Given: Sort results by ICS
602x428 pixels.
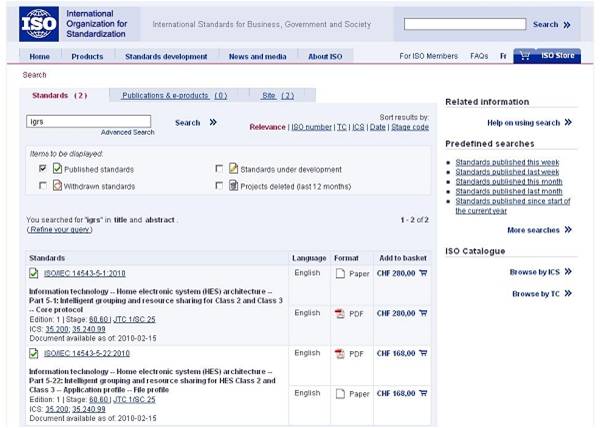Looking at the screenshot, I should [x=358, y=127].
